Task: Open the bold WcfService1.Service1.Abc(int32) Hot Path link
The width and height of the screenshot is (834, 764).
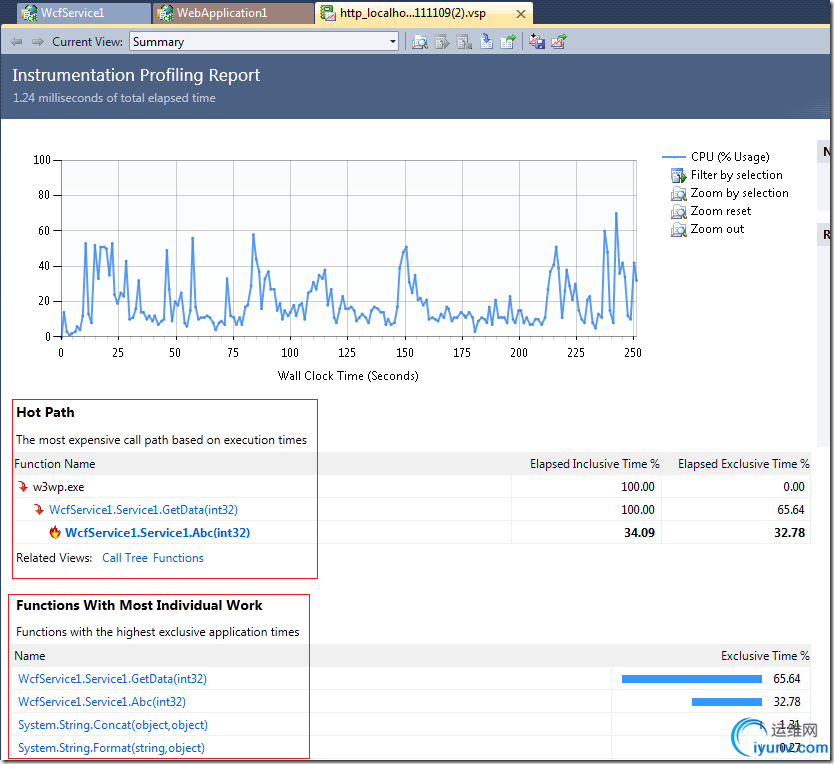Action: coord(157,533)
